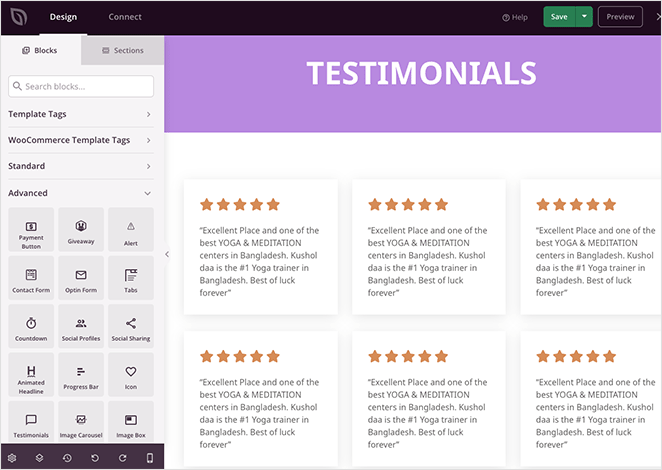Open the Help link
Viewport: 662px width, 470px height.
point(515,17)
